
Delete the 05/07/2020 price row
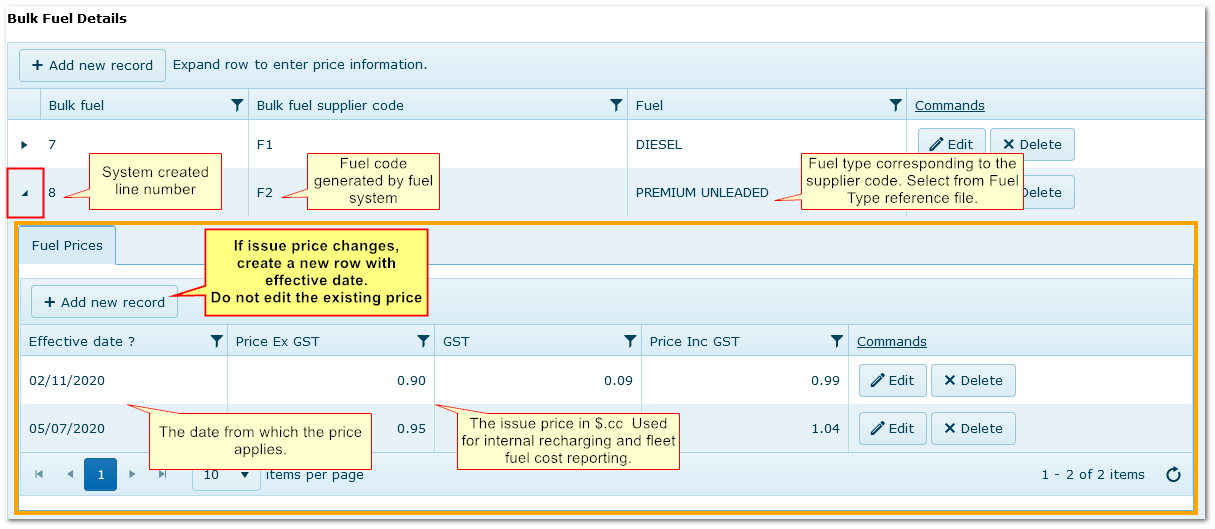point(973,428)
